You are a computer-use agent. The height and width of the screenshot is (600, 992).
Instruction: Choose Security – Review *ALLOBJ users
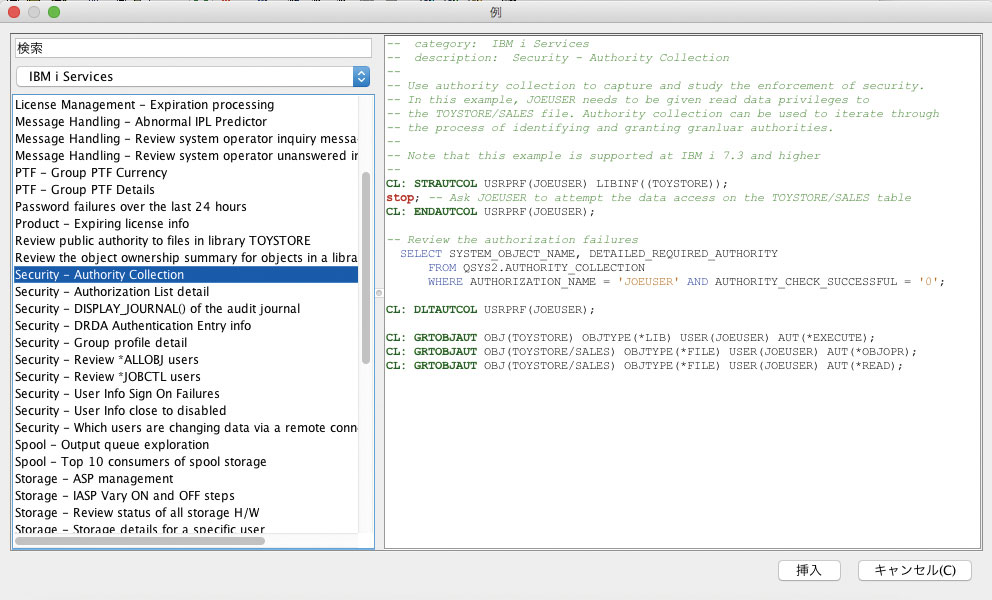tap(107, 359)
